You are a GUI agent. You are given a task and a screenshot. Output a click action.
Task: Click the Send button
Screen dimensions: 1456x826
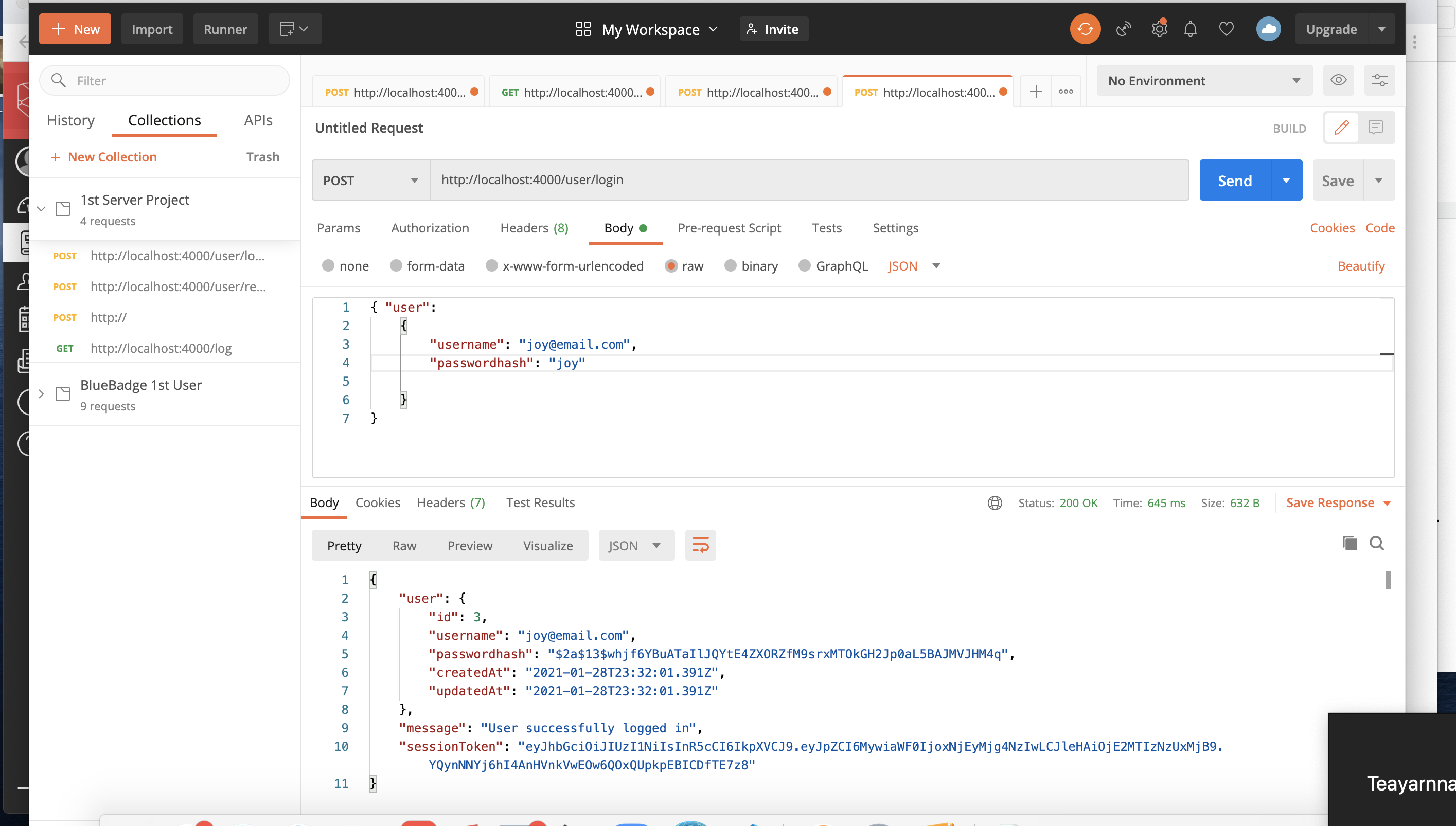(1235, 180)
